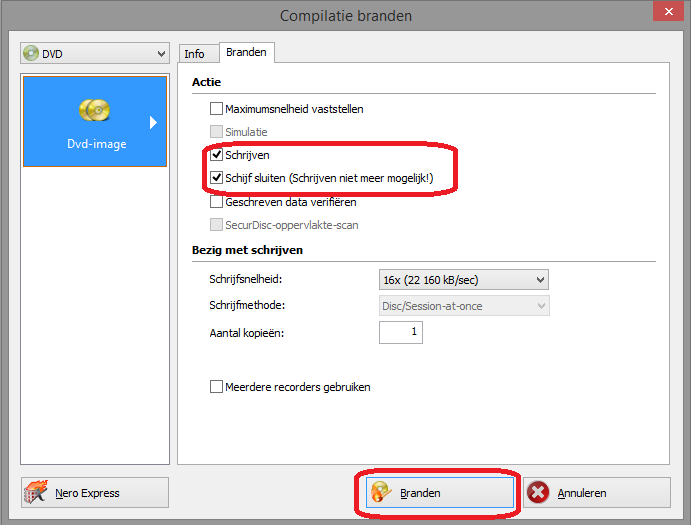Open the Schrijfmethode Disc/Session-at-once dropdown
The height and width of the screenshot is (525, 691).
click(464, 305)
